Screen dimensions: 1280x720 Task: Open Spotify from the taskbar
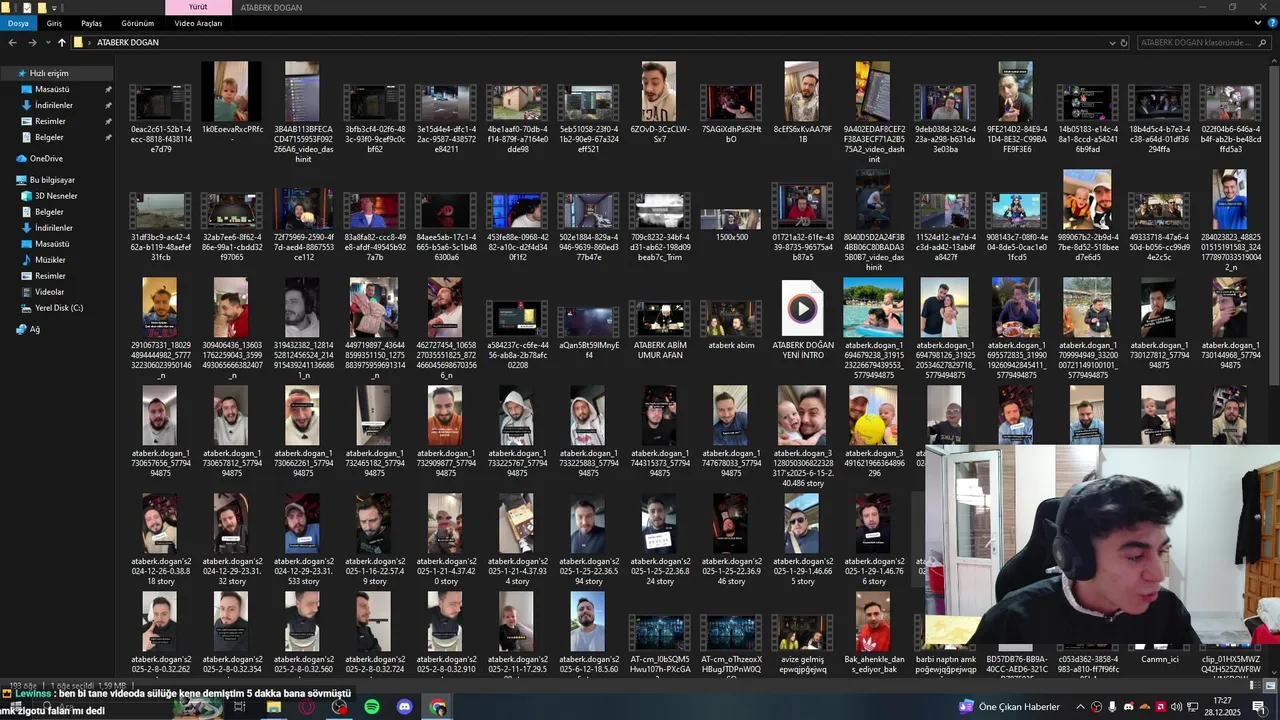click(372, 707)
